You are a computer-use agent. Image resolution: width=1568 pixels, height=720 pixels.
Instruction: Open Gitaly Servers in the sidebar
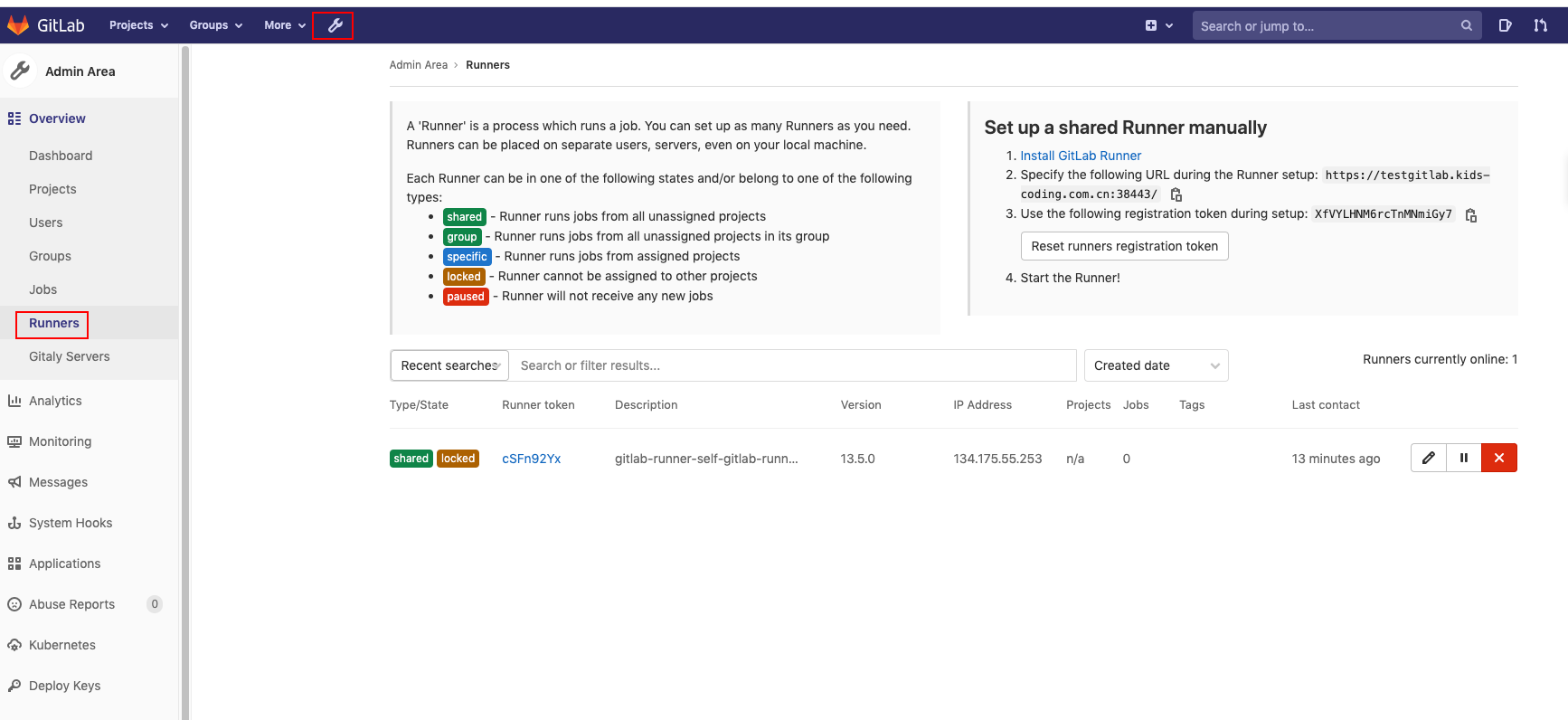70,356
